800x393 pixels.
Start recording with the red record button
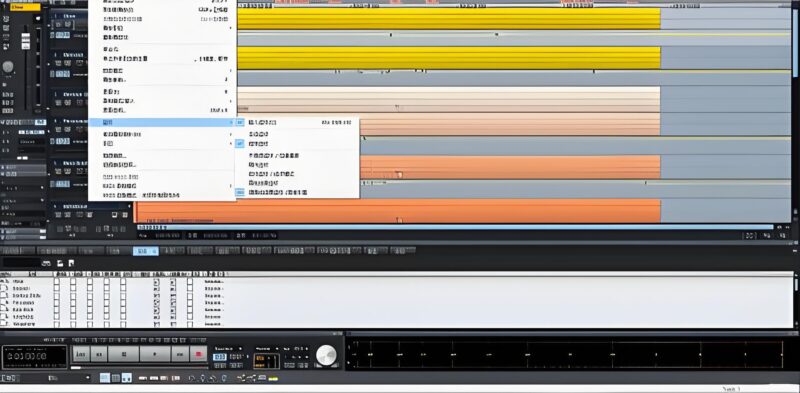tap(198, 354)
